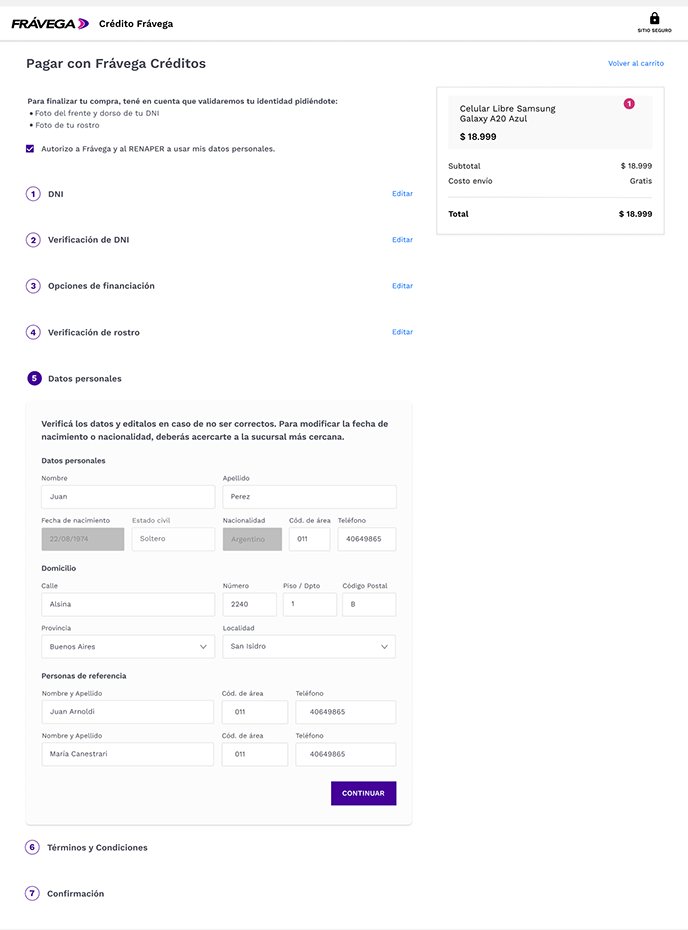This screenshot has height=930, width=688.
Task: Click the personal Cód. de área field
Action: tap(309, 539)
